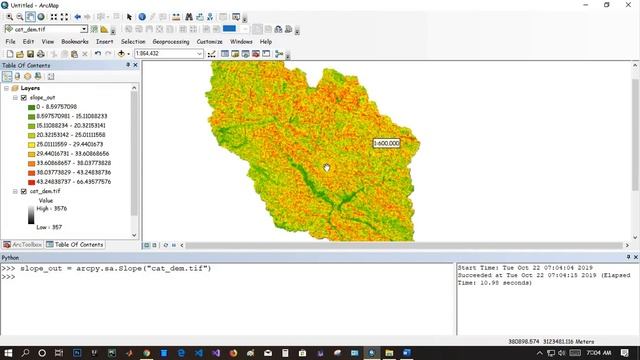Open the Find binoculars tool

pyautogui.click(x=189, y=17)
